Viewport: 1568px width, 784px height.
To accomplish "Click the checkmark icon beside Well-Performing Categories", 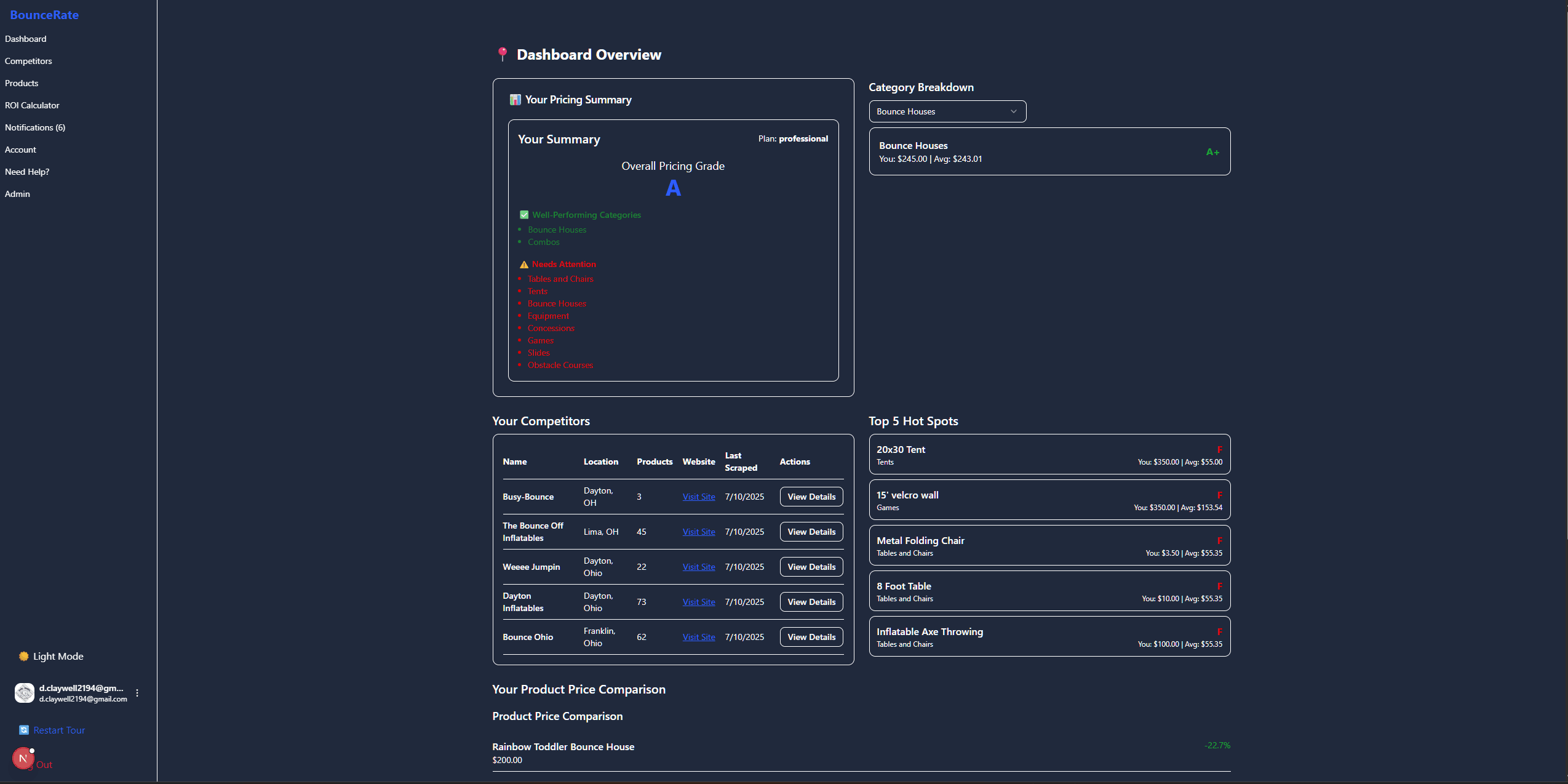I will click(x=524, y=214).
